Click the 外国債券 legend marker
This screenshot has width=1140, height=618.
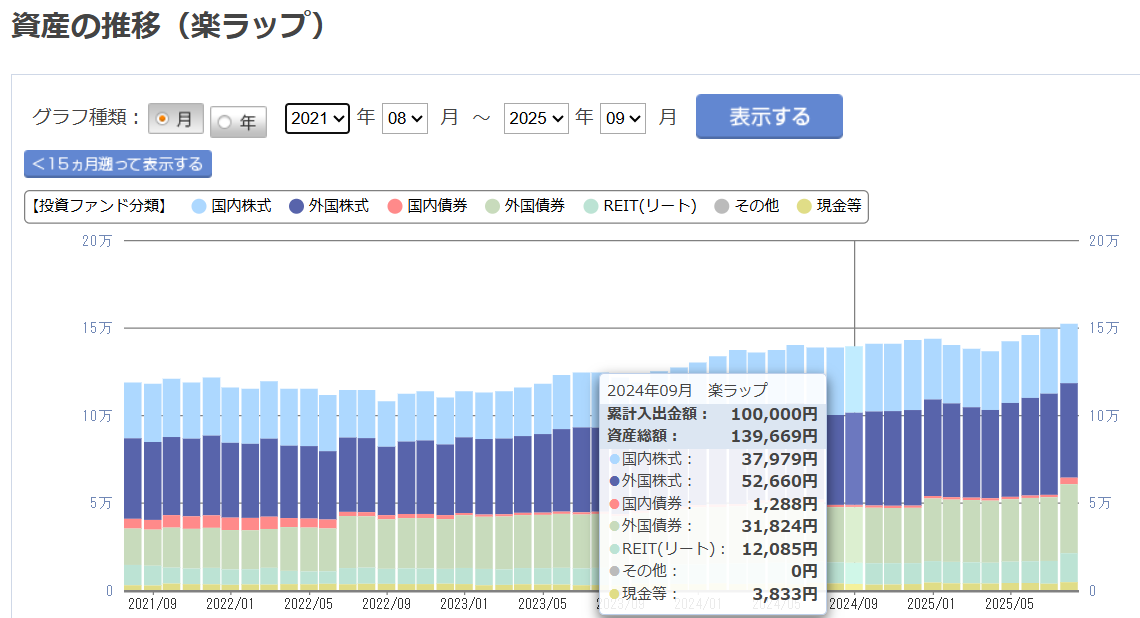492,206
